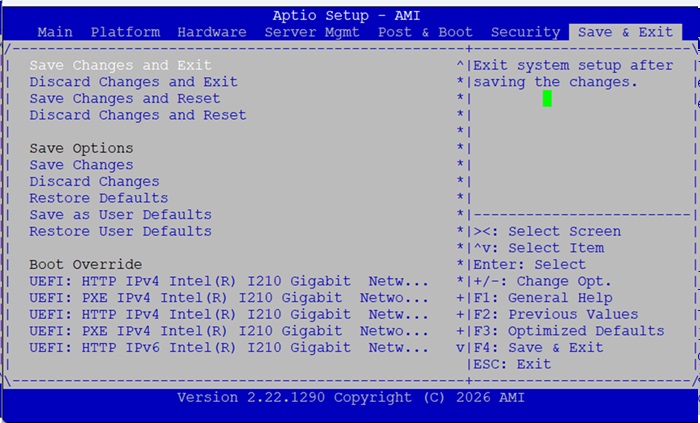Click the Boot Override section heading
The width and height of the screenshot is (700, 423).
pos(86,265)
